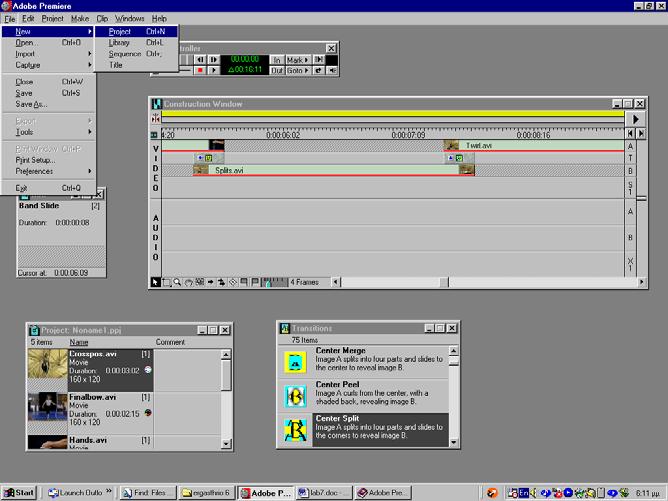Click the red stop button in Controller
Image resolution: width=668 pixels, height=501 pixels.
200,70
